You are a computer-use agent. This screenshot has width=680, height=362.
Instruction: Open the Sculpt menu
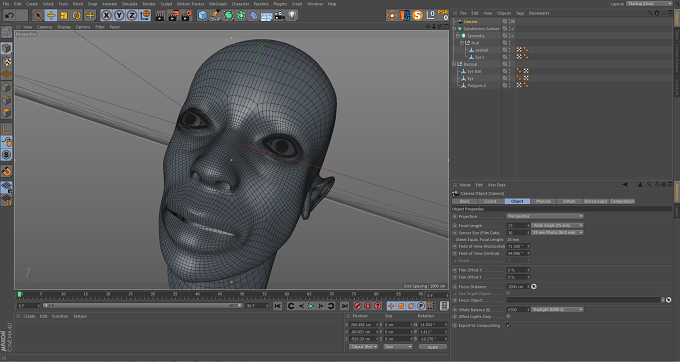167,4
